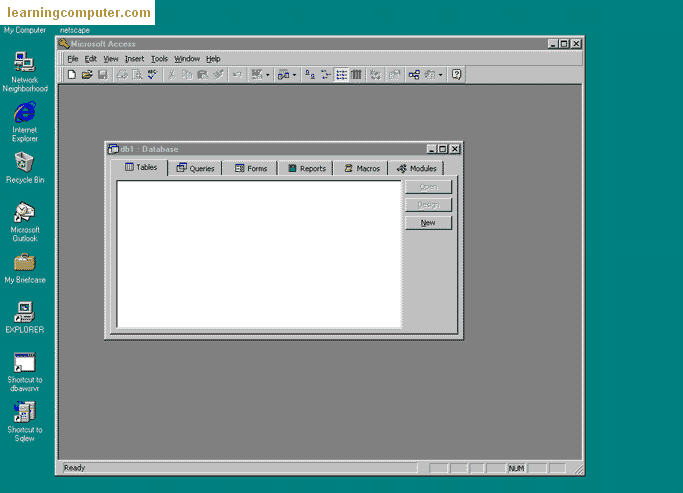The image size is (683, 493).
Task: Click the Microsoft Access key icon
Action: [x=64, y=44]
